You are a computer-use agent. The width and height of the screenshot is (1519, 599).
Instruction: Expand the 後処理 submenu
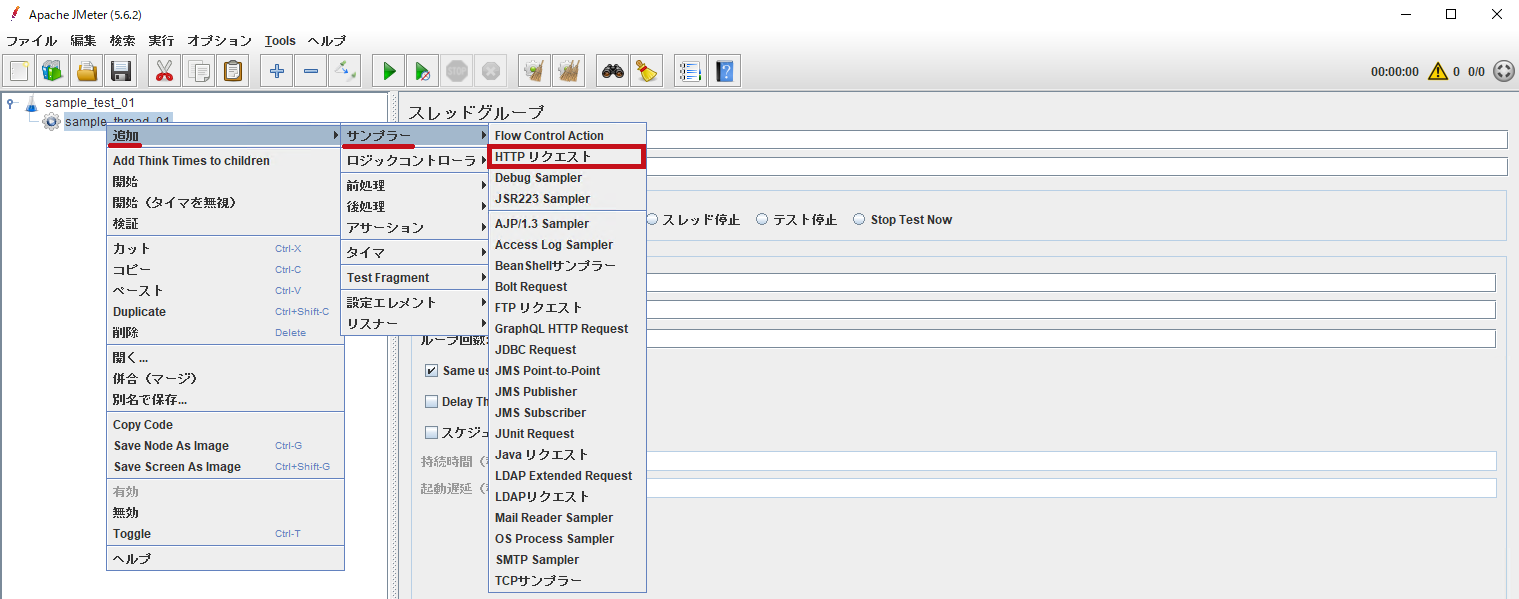416,206
